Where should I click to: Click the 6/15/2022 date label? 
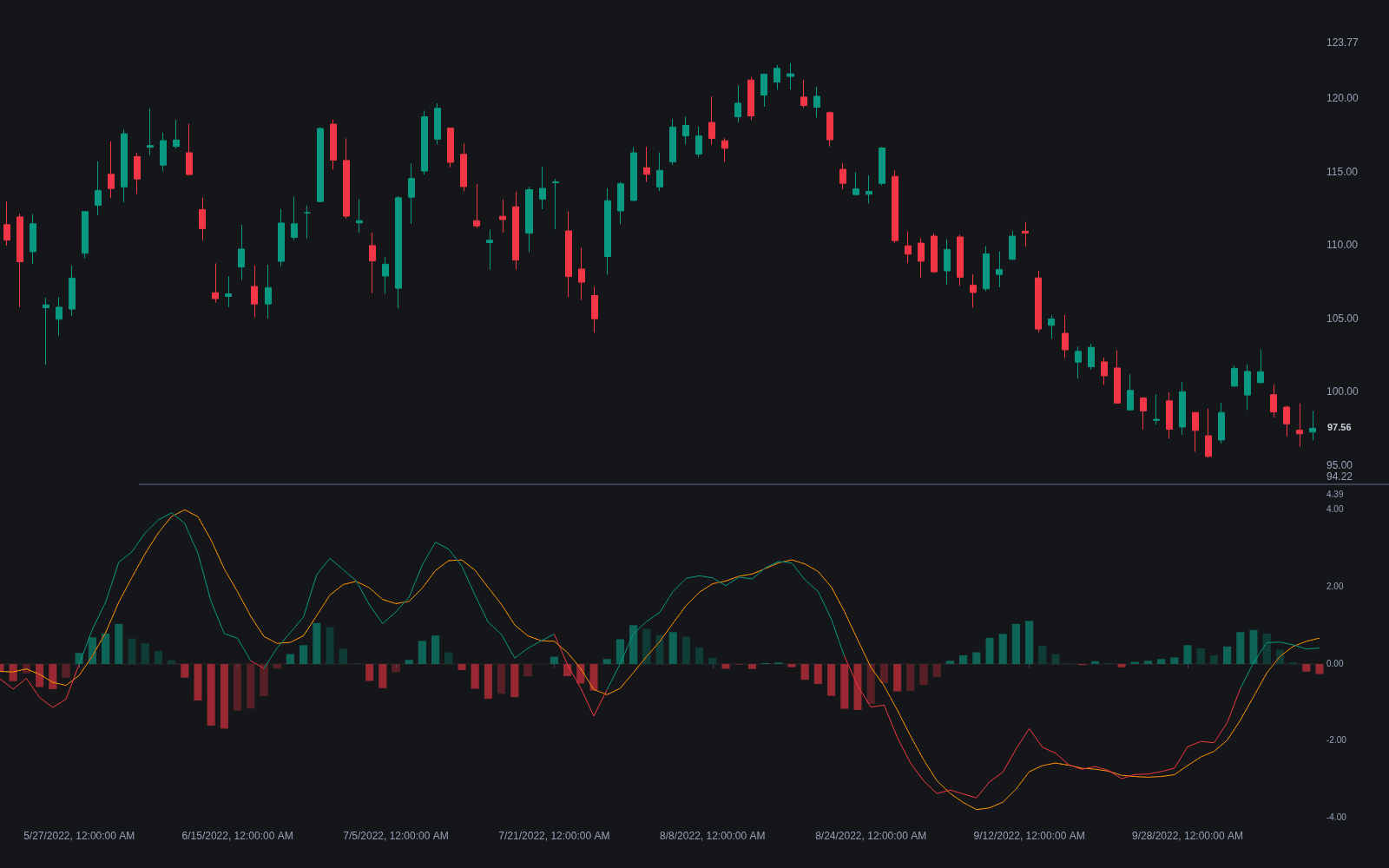coord(237,836)
